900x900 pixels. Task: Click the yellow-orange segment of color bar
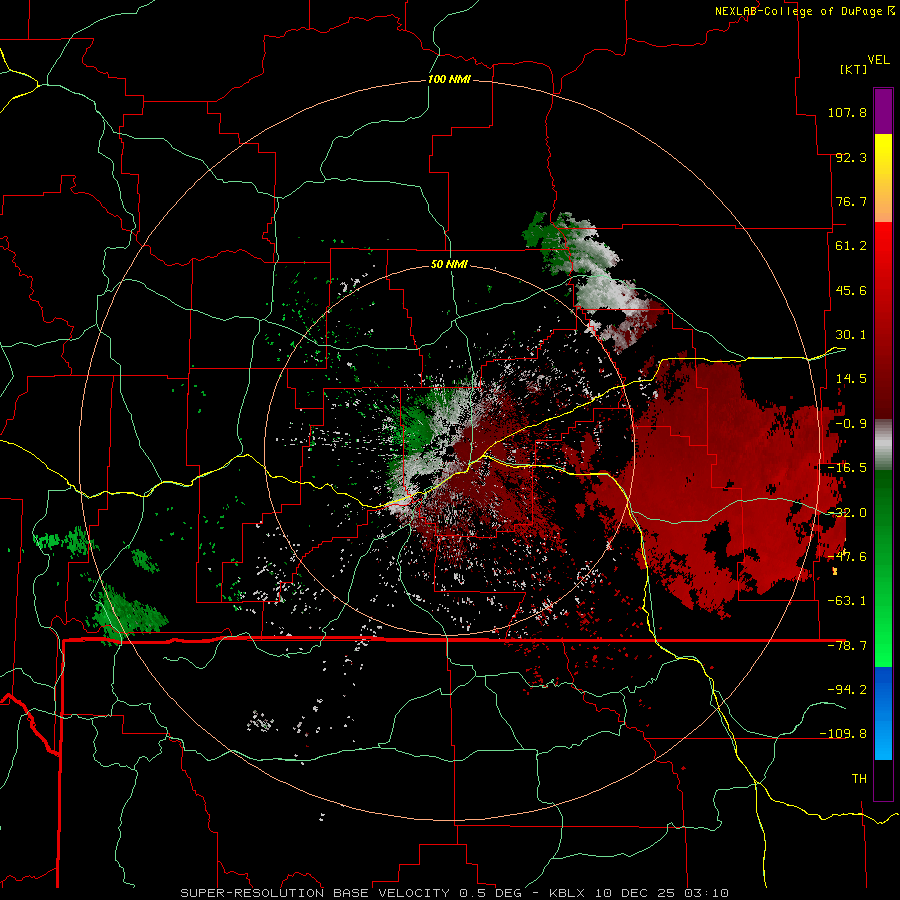pos(883,178)
